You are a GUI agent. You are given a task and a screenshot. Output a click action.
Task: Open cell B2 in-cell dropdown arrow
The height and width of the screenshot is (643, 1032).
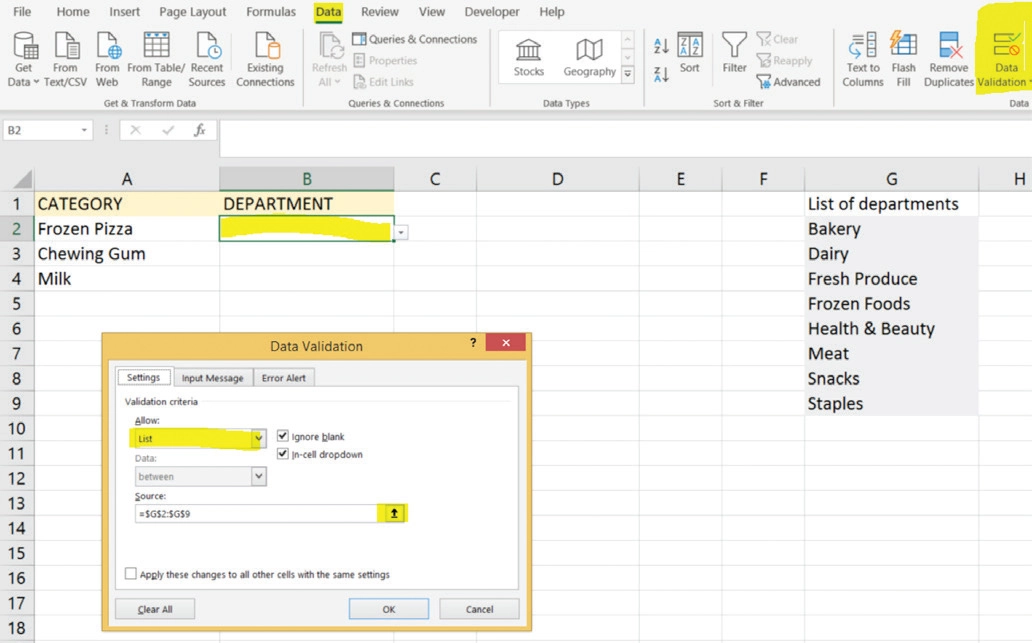tap(401, 232)
